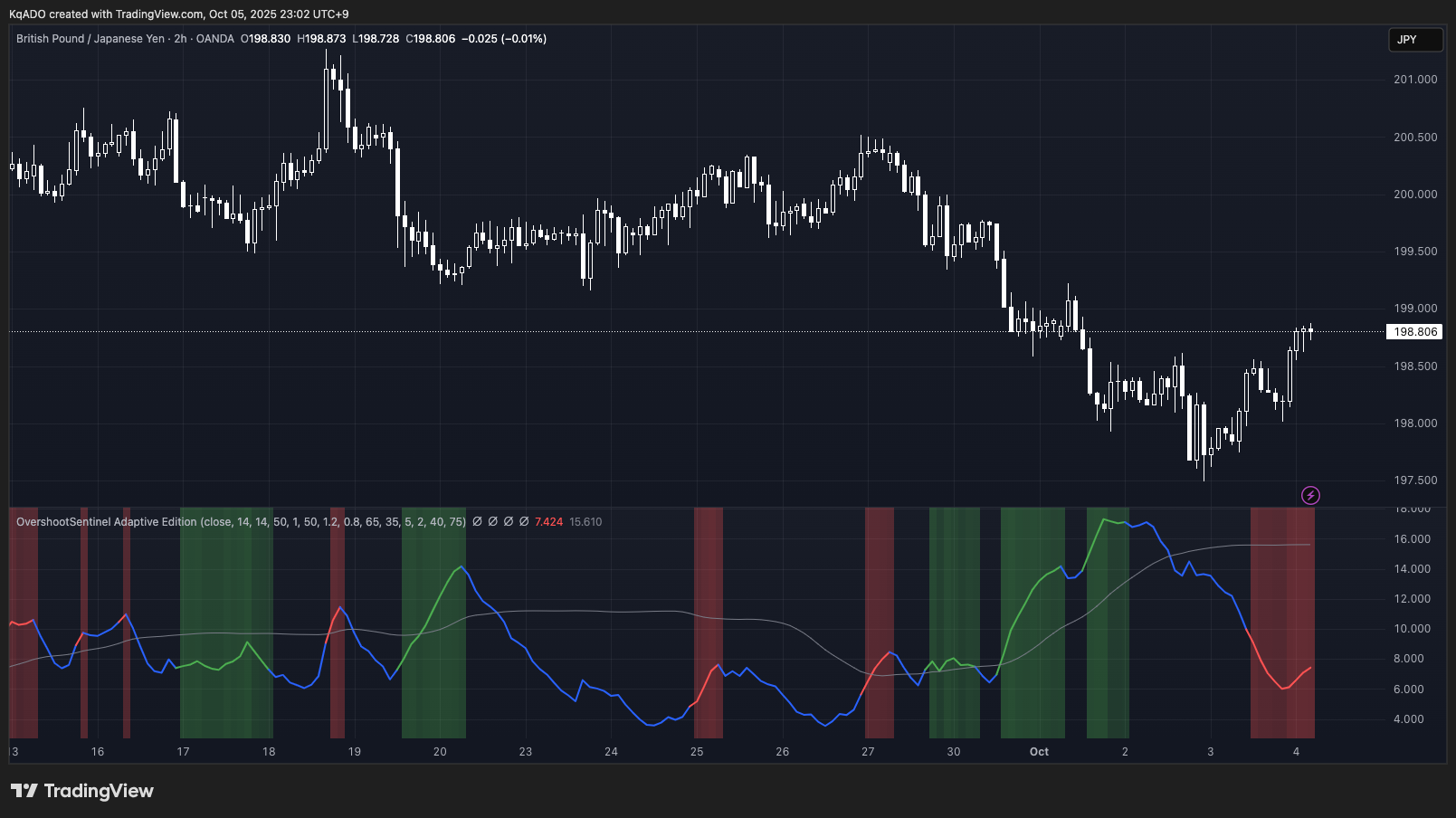
Task: Open the JPY currency selector button
Action: pyautogui.click(x=1415, y=40)
